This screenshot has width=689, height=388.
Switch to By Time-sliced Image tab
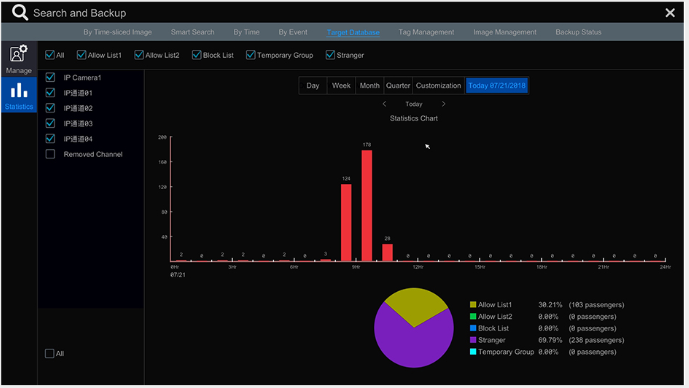(x=118, y=32)
